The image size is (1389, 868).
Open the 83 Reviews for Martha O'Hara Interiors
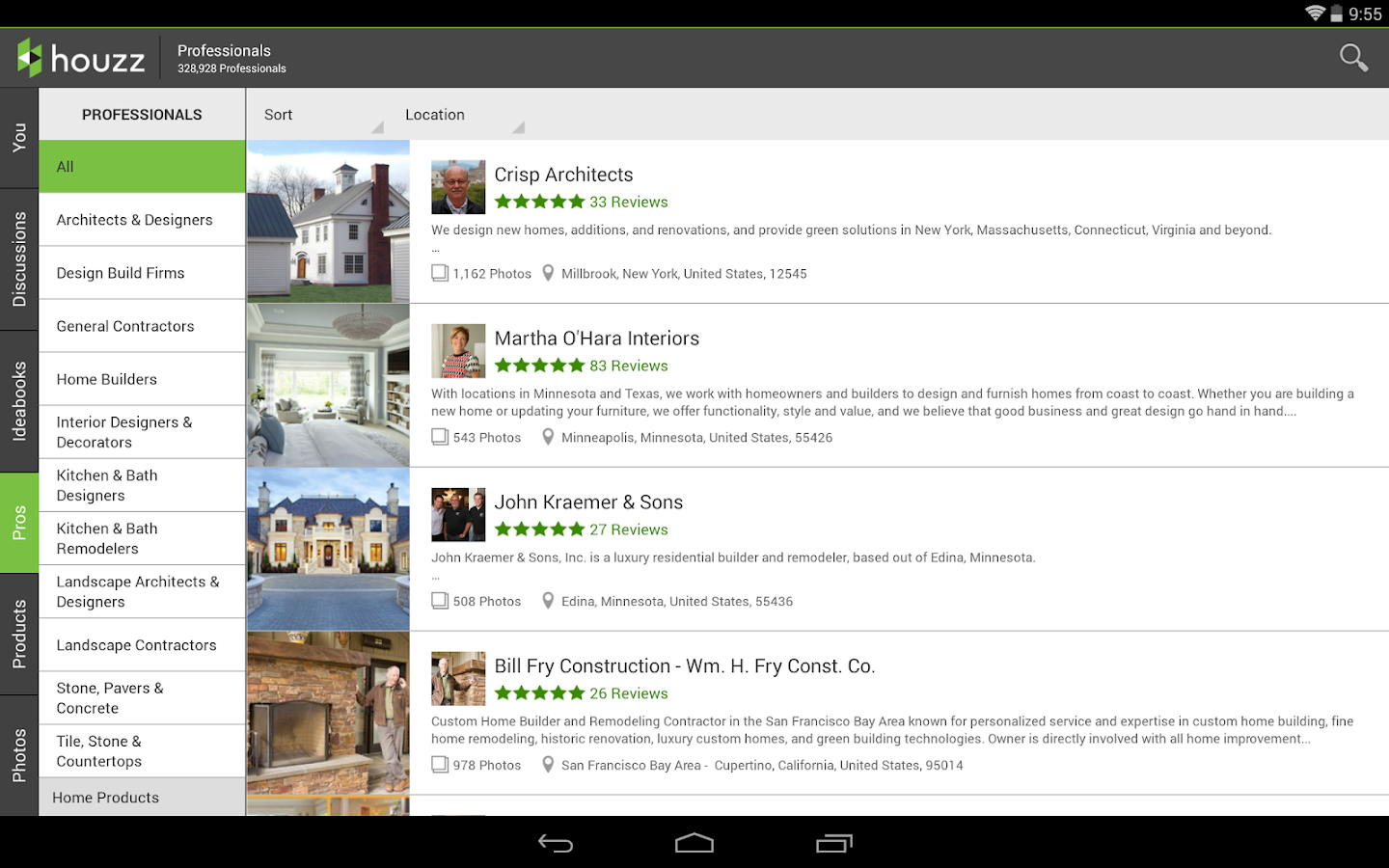point(628,366)
